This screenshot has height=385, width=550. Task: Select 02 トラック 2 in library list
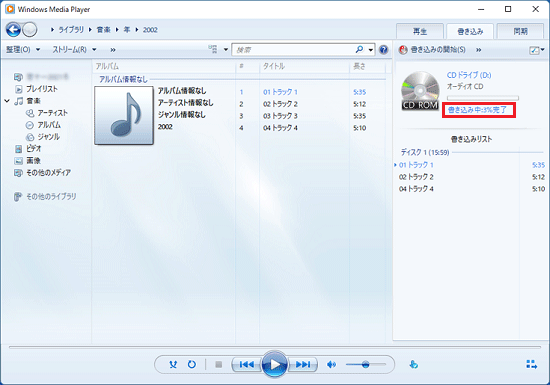point(280,104)
